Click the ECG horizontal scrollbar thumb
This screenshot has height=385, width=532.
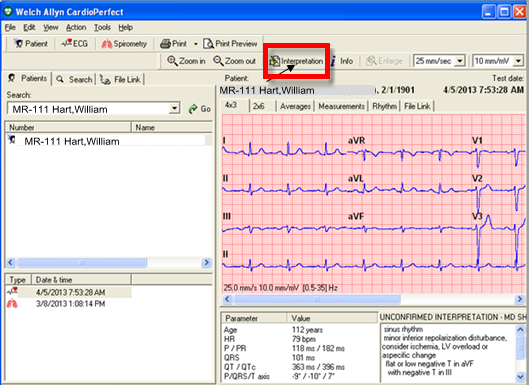(x=317, y=299)
